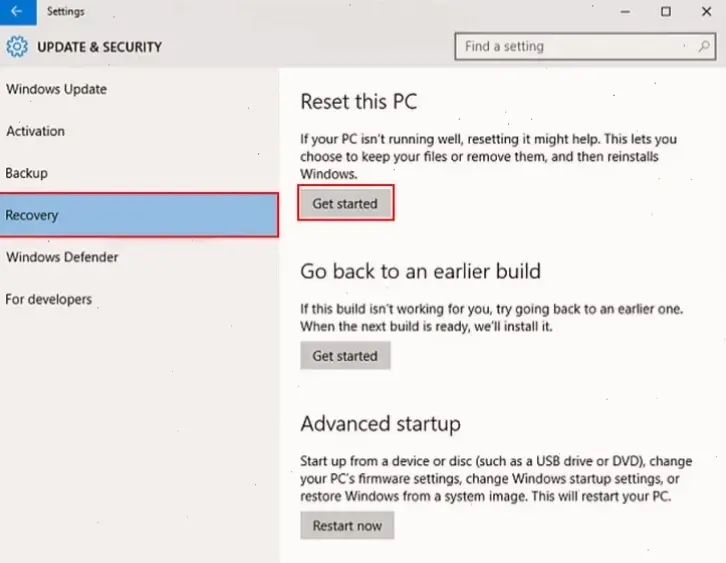This screenshot has width=726, height=563.
Task: Click the Advanced startup heading
Action: (x=381, y=424)
